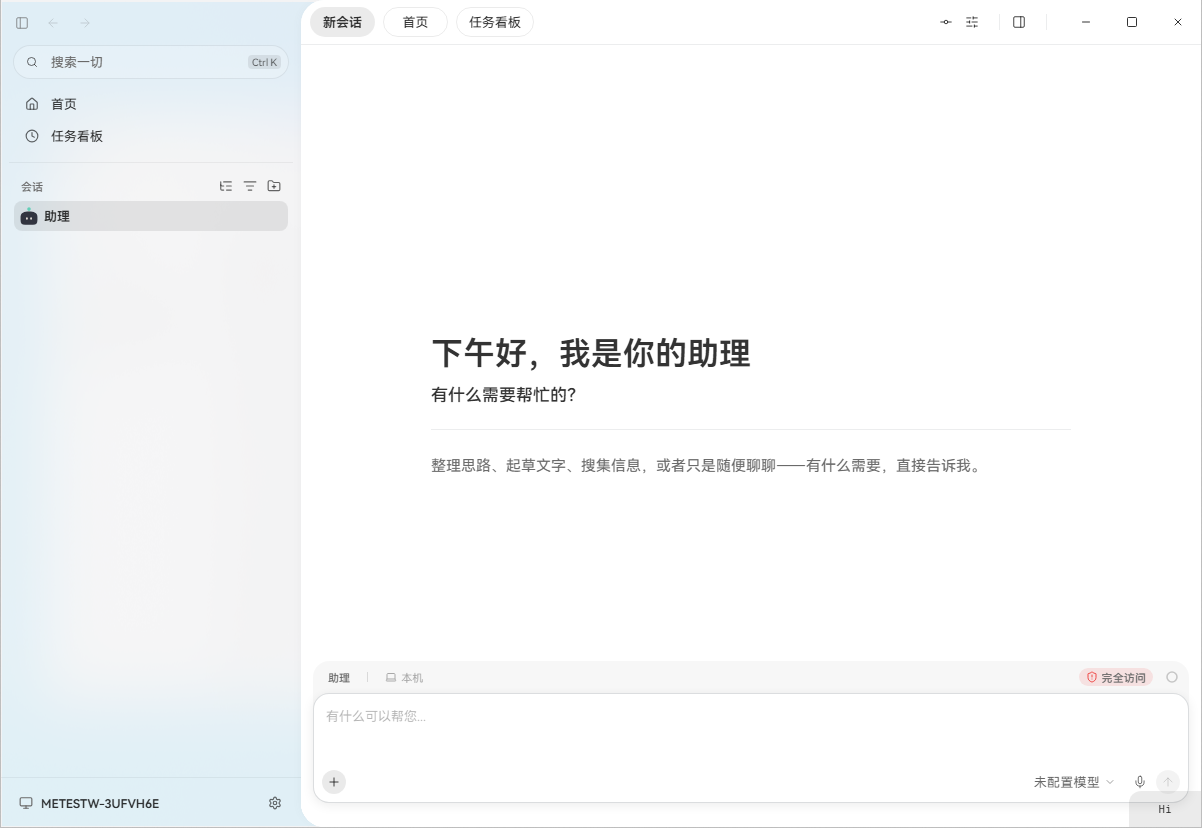
Task: Switch to the 新会话 tab
Action: pos(342,22)
